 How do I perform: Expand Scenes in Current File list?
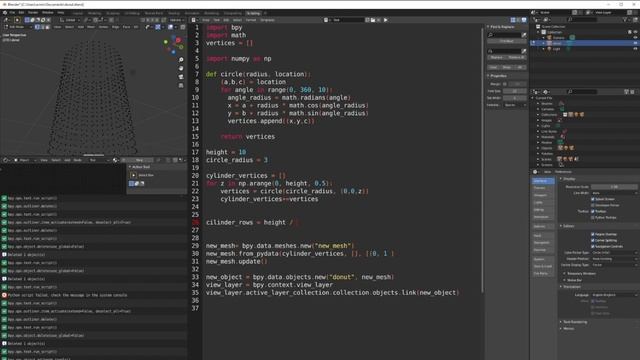point(538,159)
